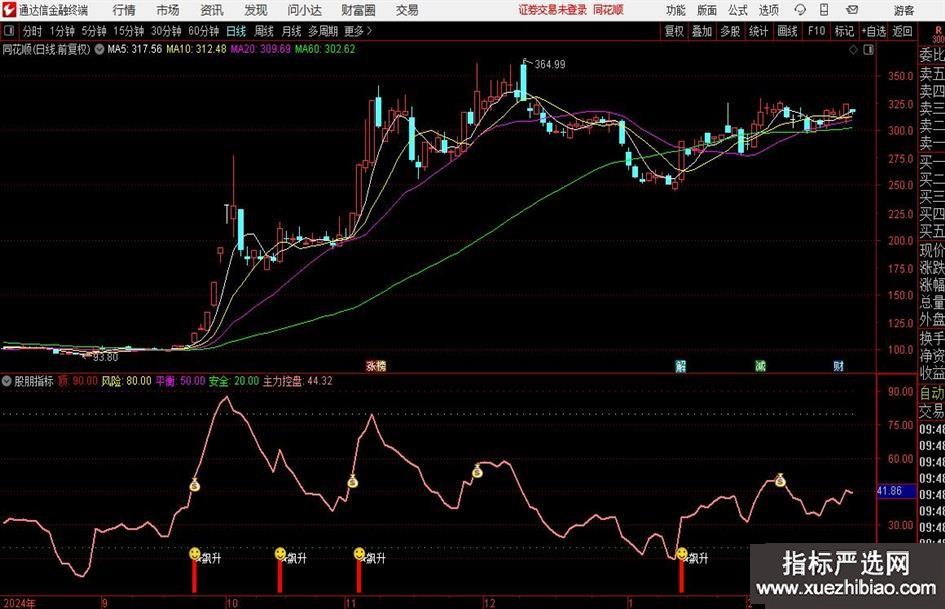Screen dimensions: 945x609
Task: Click the first smiley 飙升 signal icon
Action: [195, 553]
